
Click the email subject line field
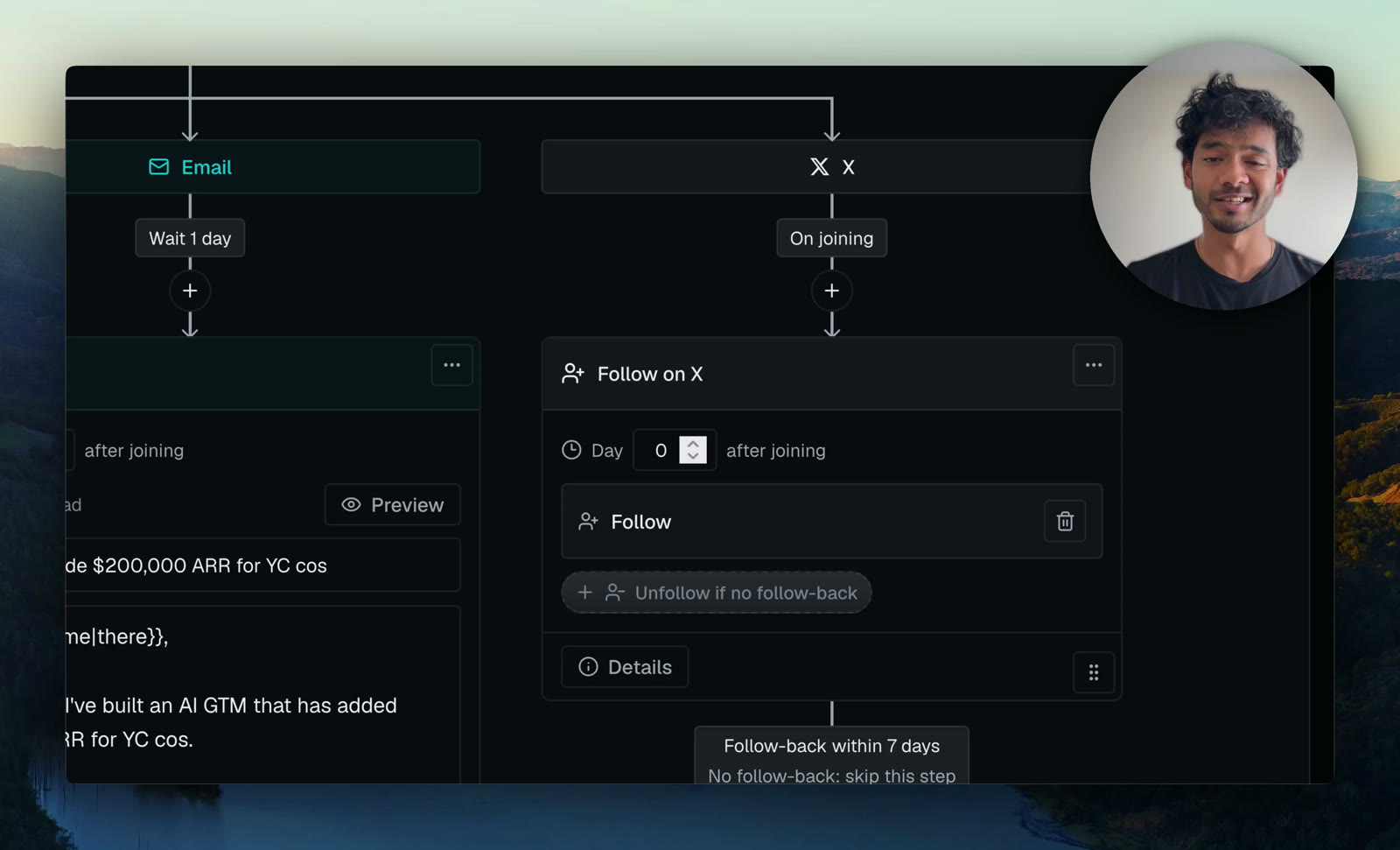click(262, 565)
